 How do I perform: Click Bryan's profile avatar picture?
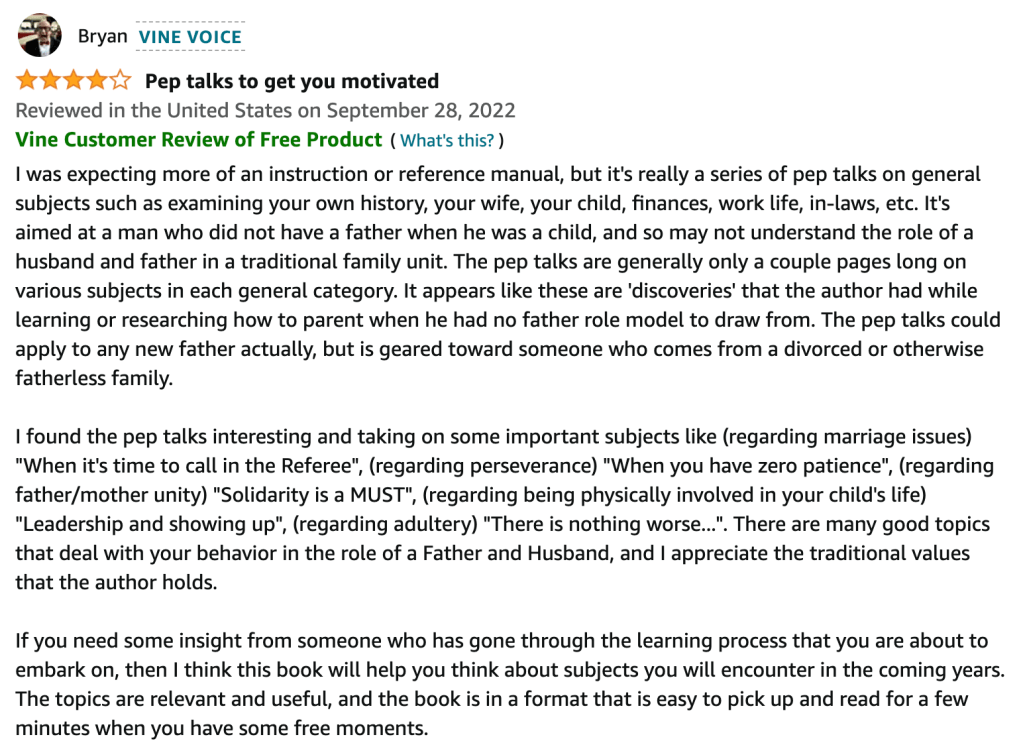coord(39,36)
